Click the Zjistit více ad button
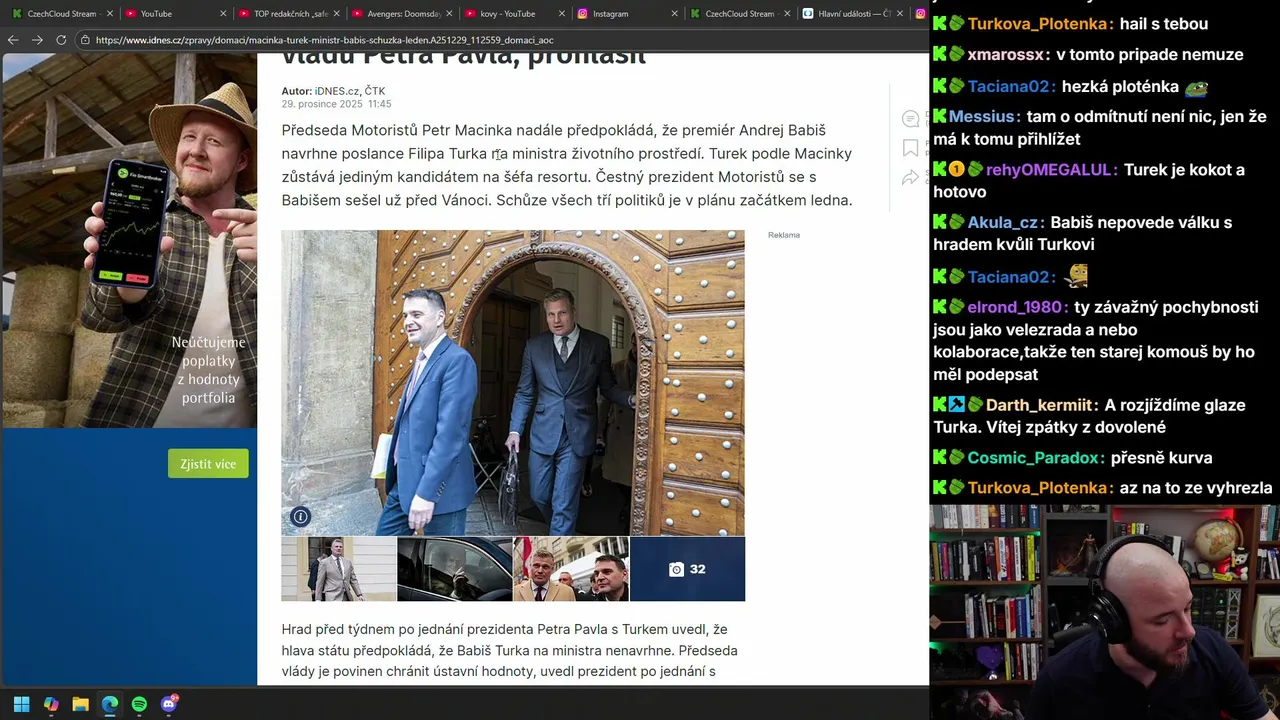This screenshot has height=720, width=1280. coord(208,464)
